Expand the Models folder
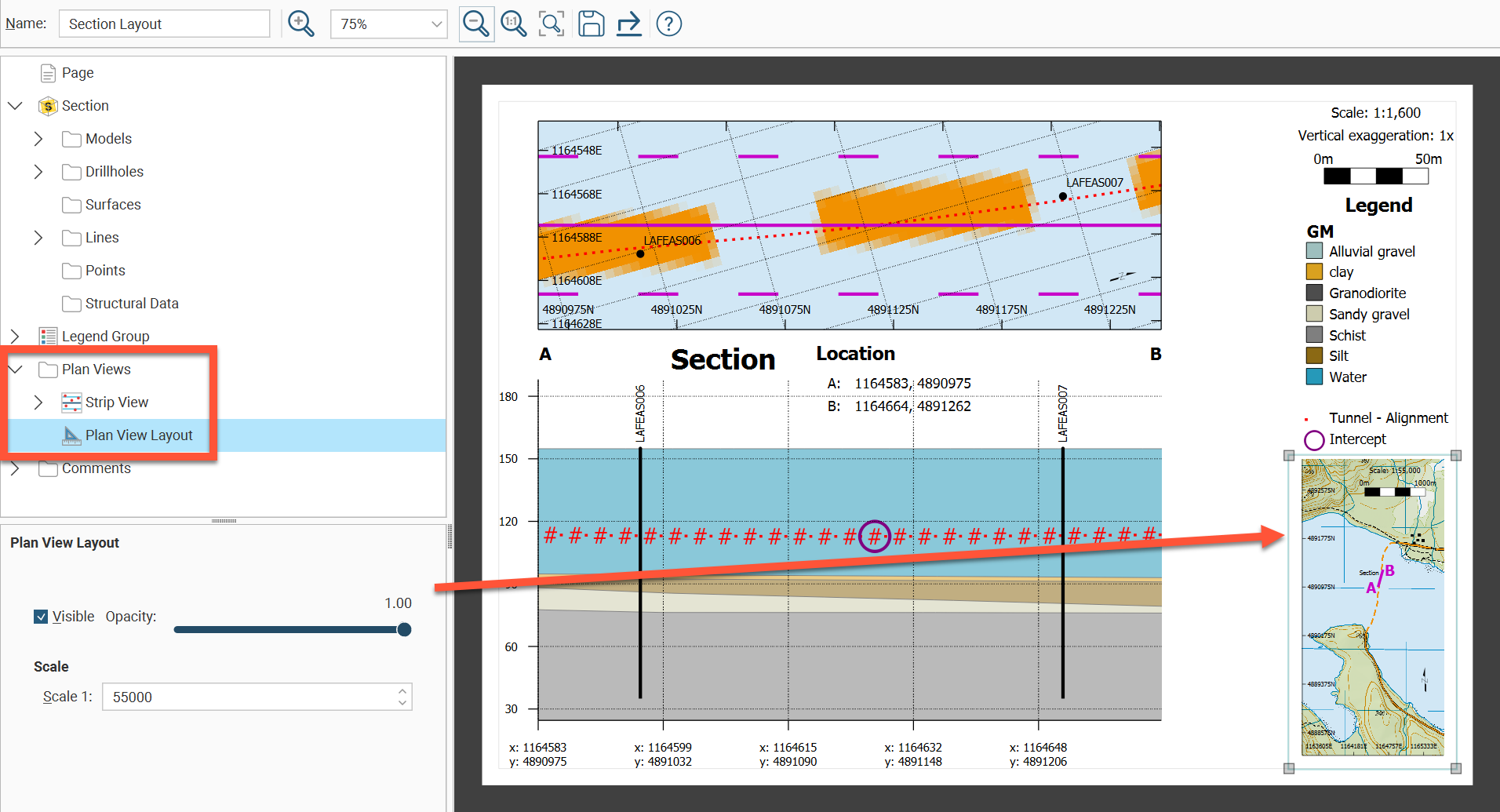This screenshot has height=812, width=1500. click(38, 139)
